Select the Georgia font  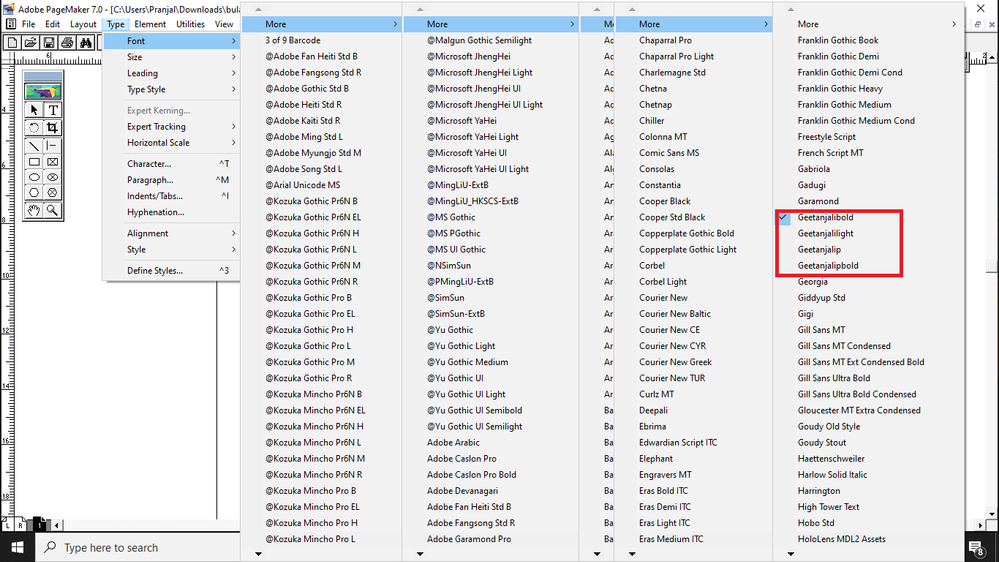[x=812, y=282]
